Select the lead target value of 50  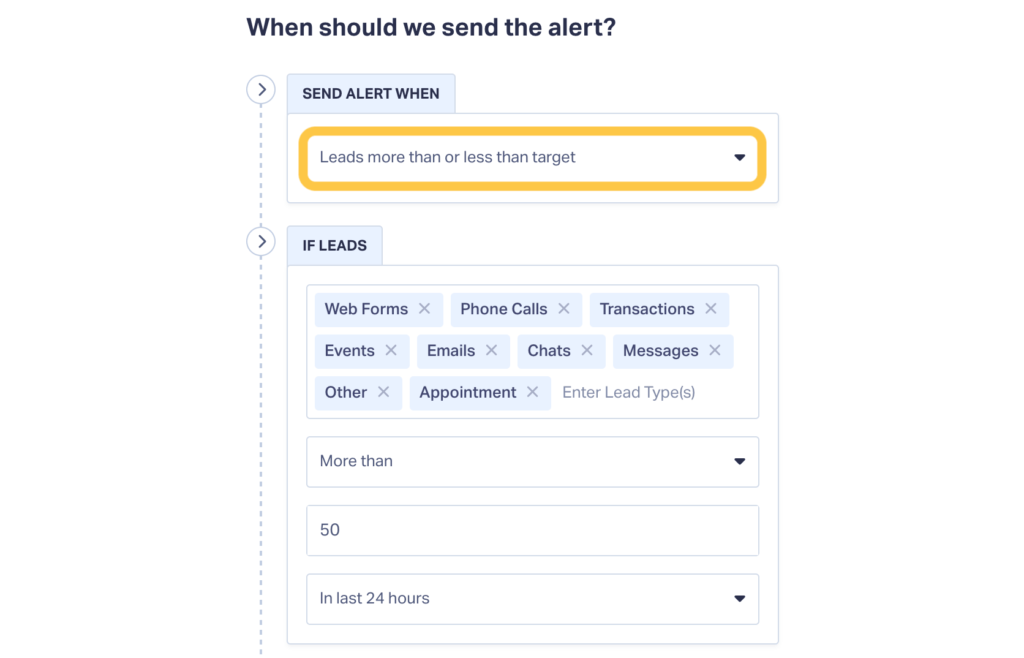pos(532,530)
